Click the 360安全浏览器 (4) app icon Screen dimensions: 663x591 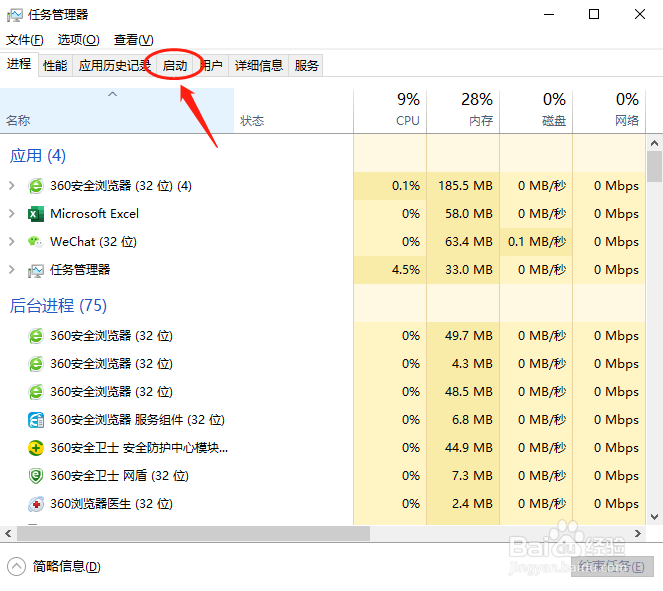36,186
